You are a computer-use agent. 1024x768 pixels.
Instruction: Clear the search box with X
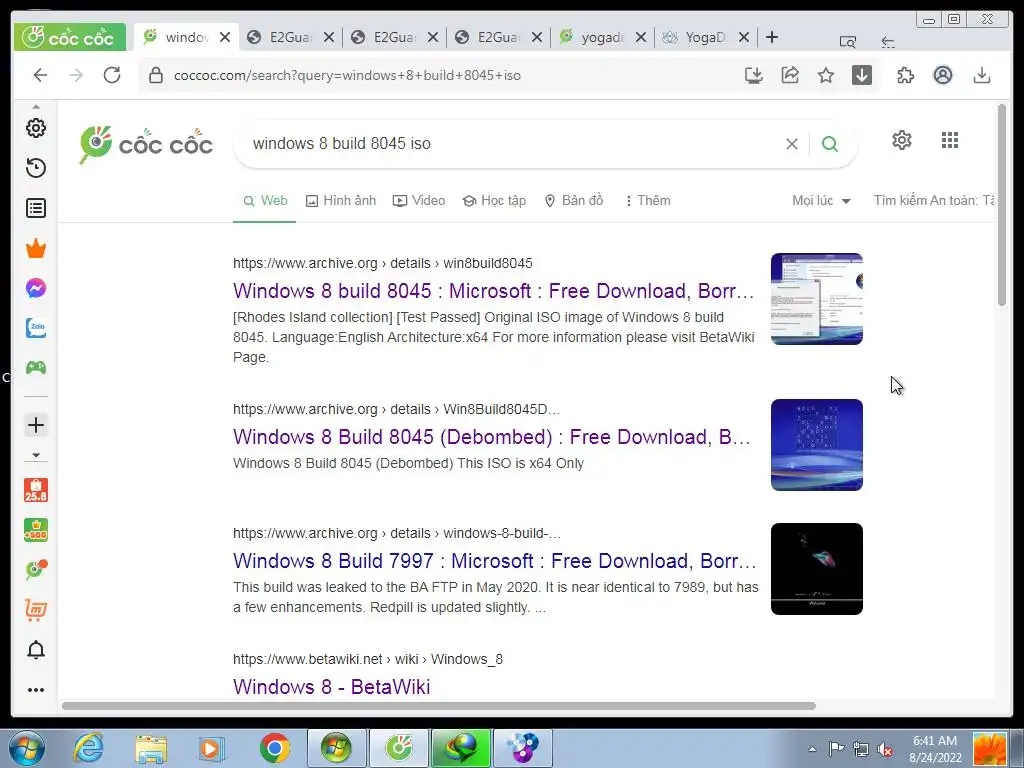pos(792,144)
